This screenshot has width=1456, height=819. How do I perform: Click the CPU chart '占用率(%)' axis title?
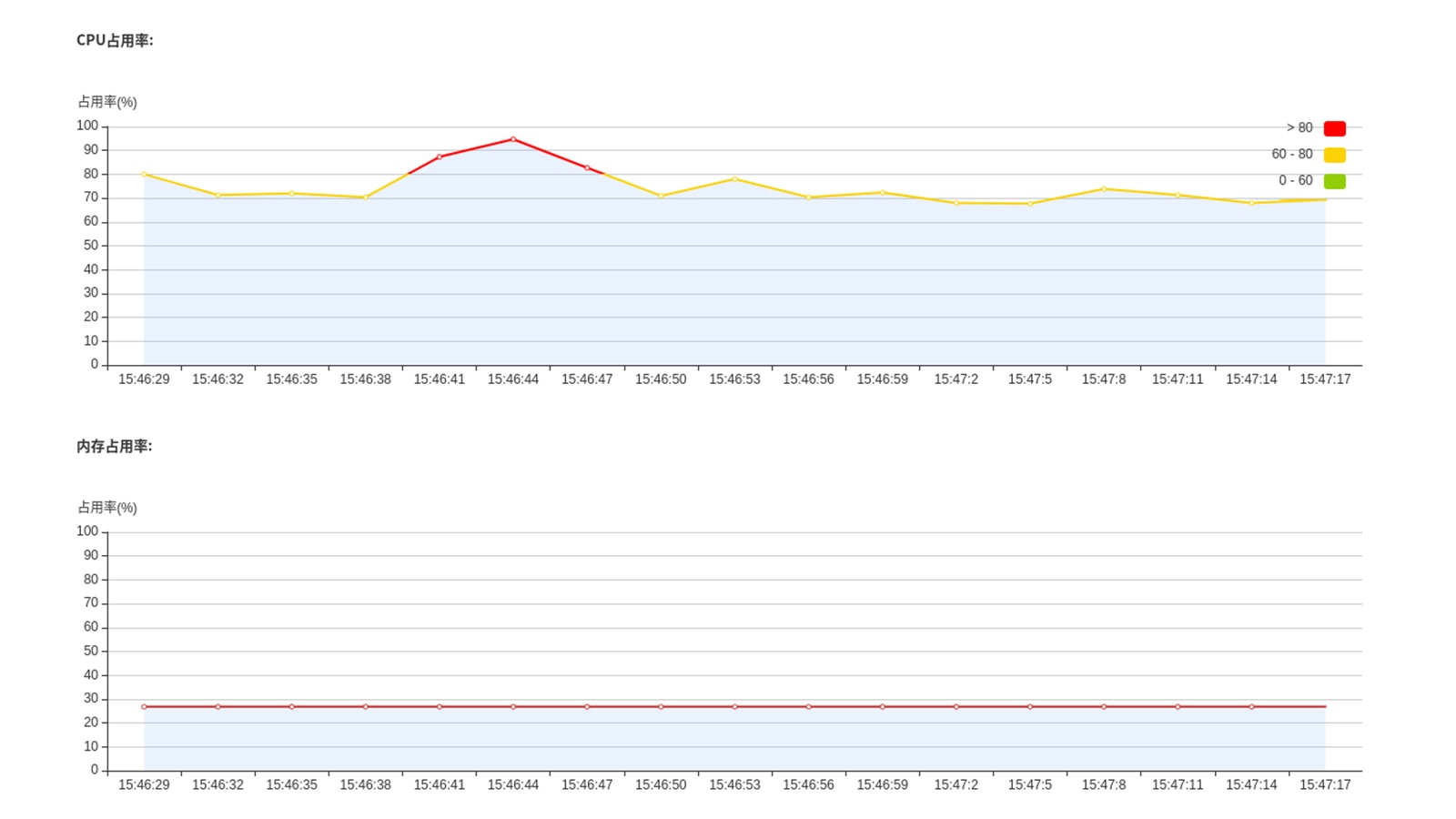click(x=107, y=102)
